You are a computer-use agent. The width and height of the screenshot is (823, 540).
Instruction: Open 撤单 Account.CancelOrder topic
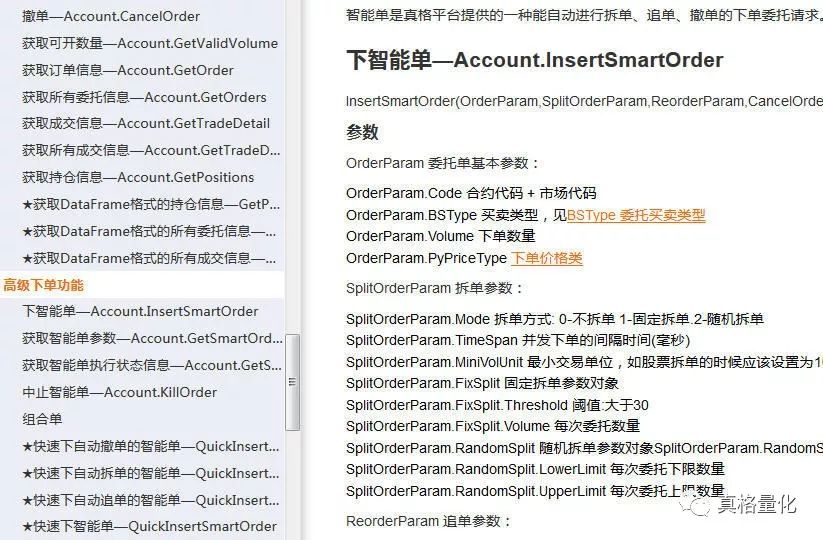pyautogui.click(x=111, y=16)
